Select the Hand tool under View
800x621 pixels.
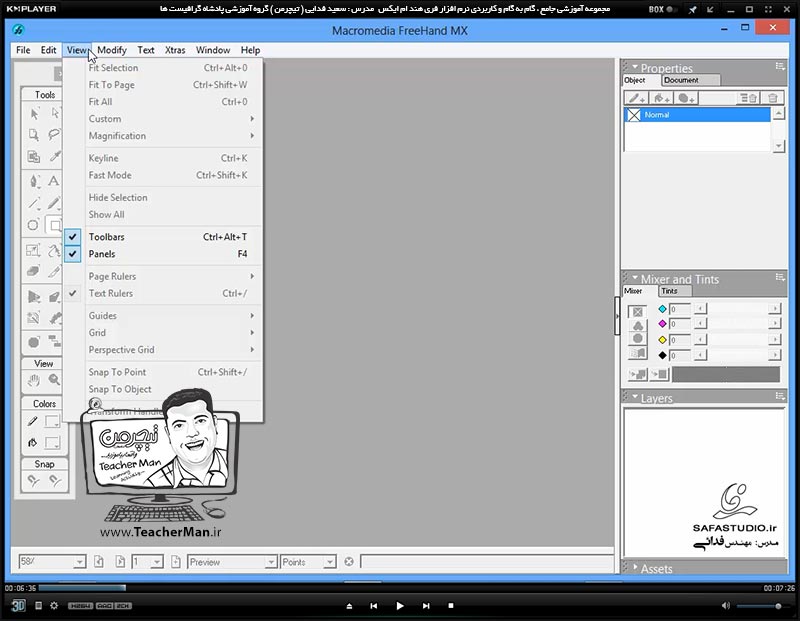pyautogui.click(x=34, y=380)
